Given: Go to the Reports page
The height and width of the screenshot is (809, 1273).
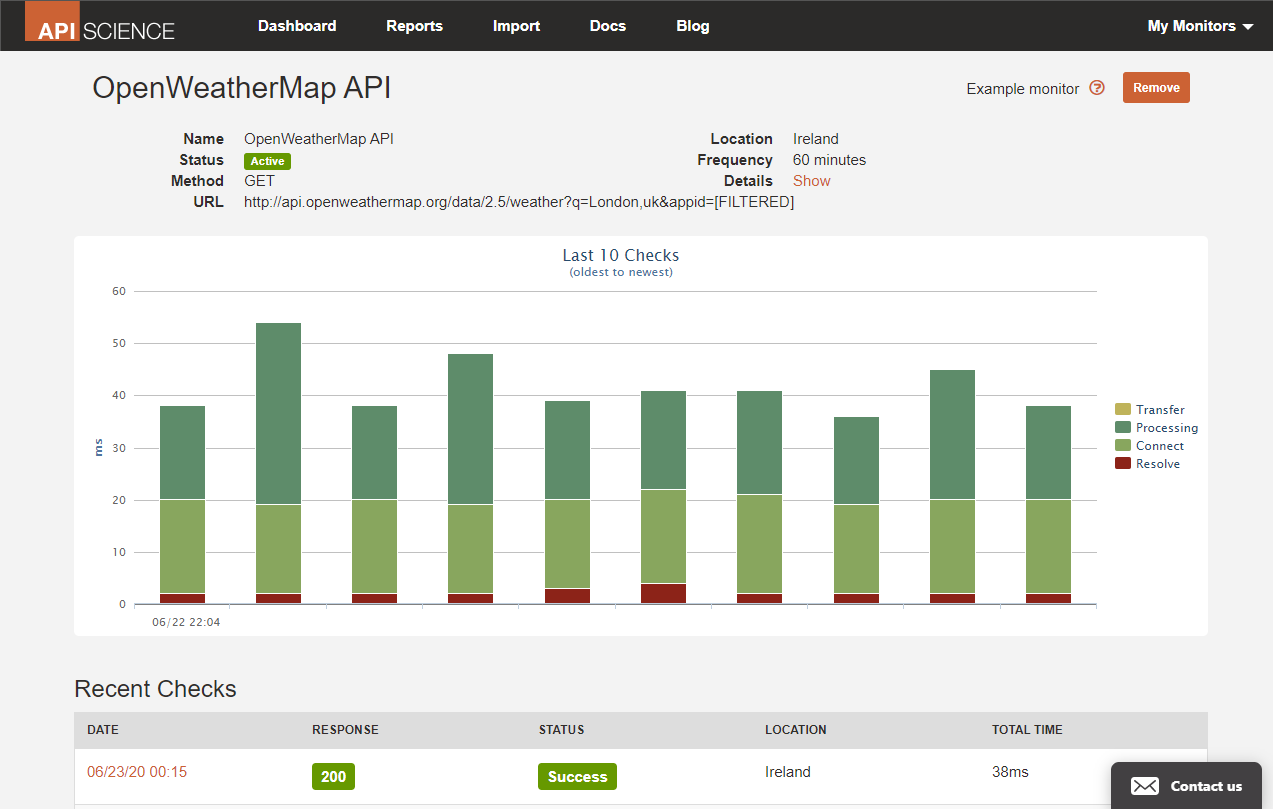Looking at the screenshot, I should pyautogui.click(x=414, y=26).
